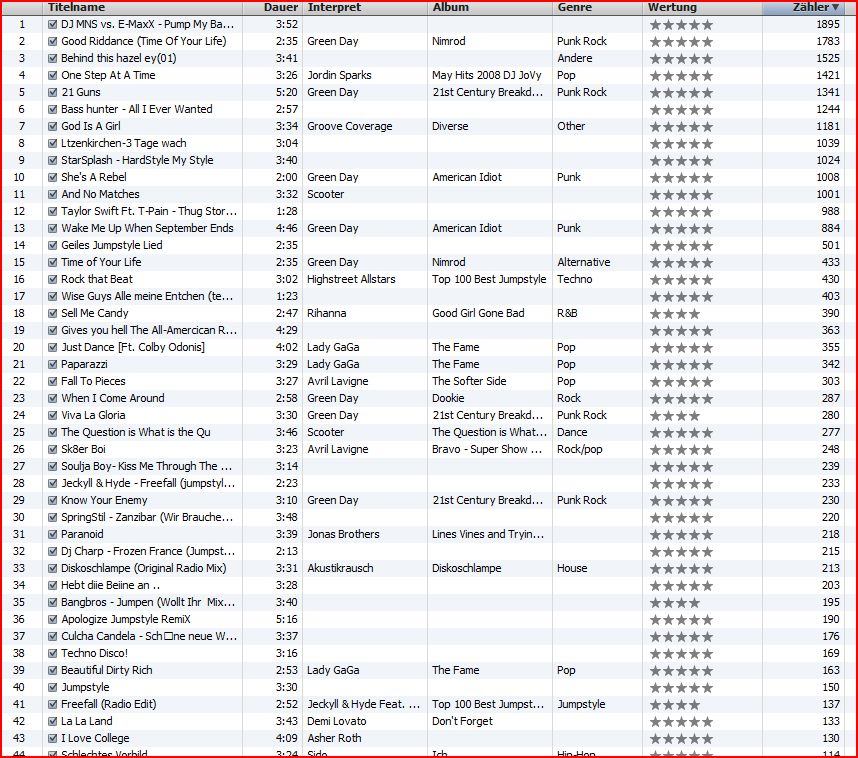The height and width of the screenshot is (758, 858).
Task: Select StarSplash - HardStyle My Style
Action: pyautogui.click(x=137, y=160)
